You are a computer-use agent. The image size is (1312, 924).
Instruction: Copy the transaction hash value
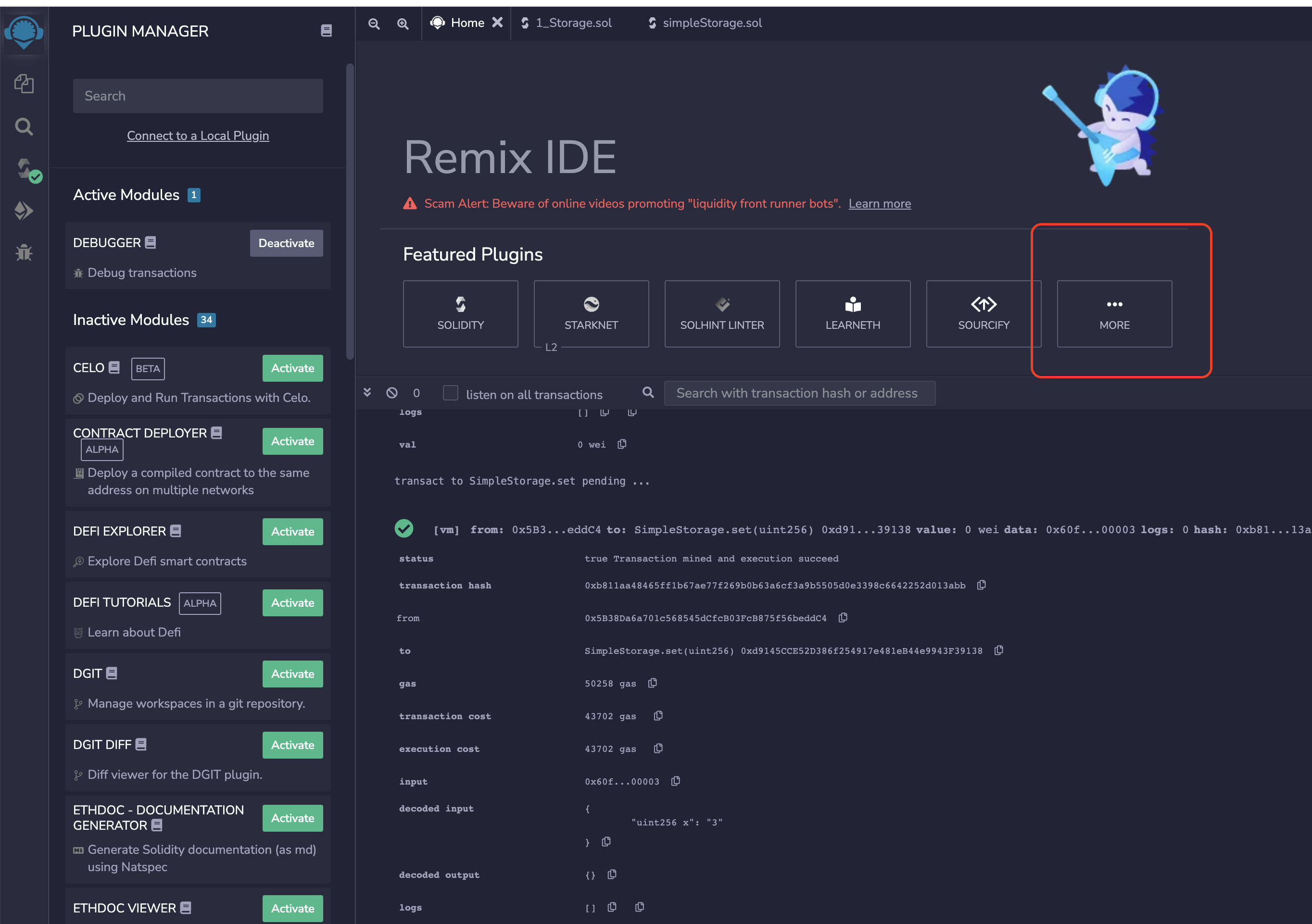981,585
